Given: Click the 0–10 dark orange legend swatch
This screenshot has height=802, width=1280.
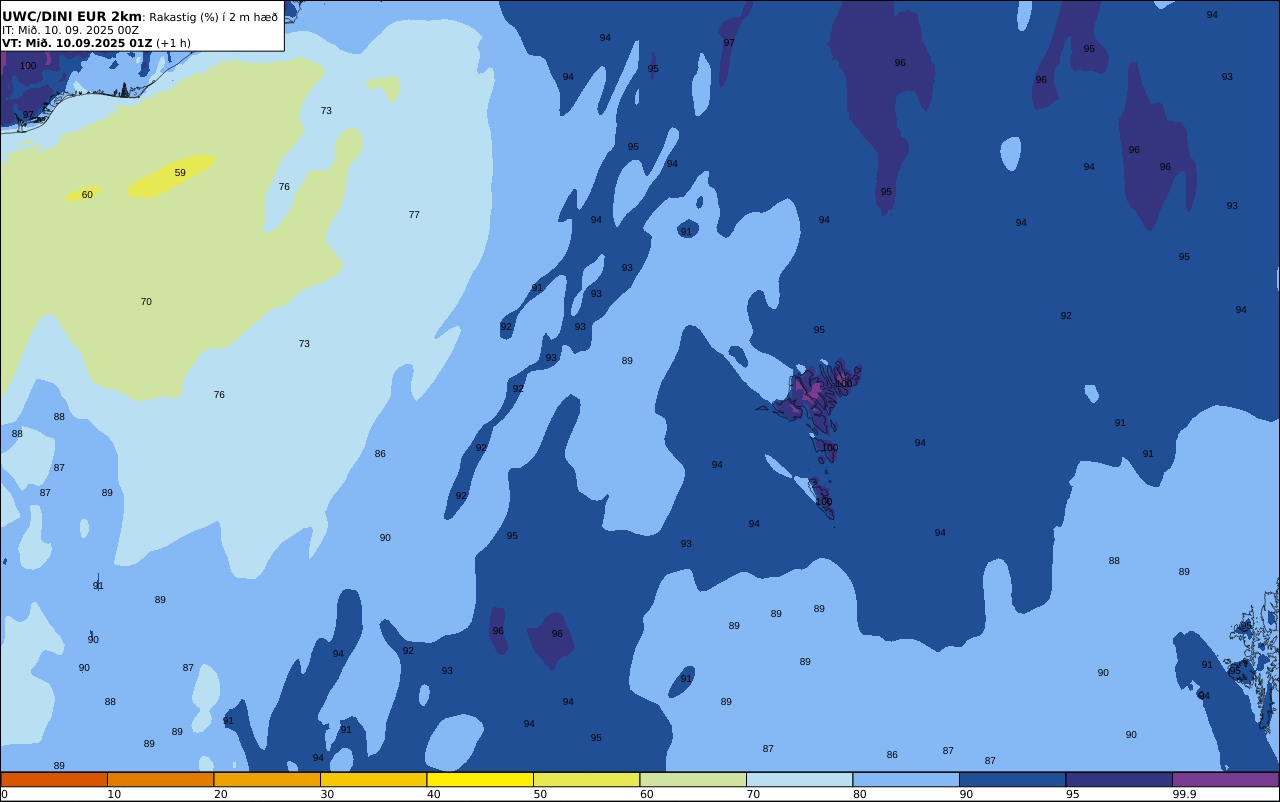Looking at the screenshot, I should (54, 779).
